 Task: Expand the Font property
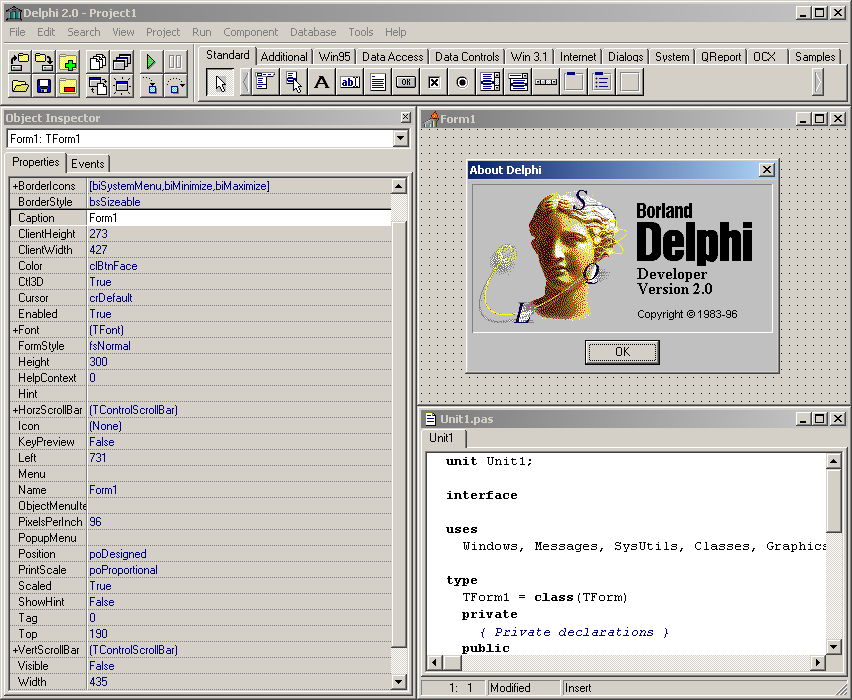click(15, 330)
